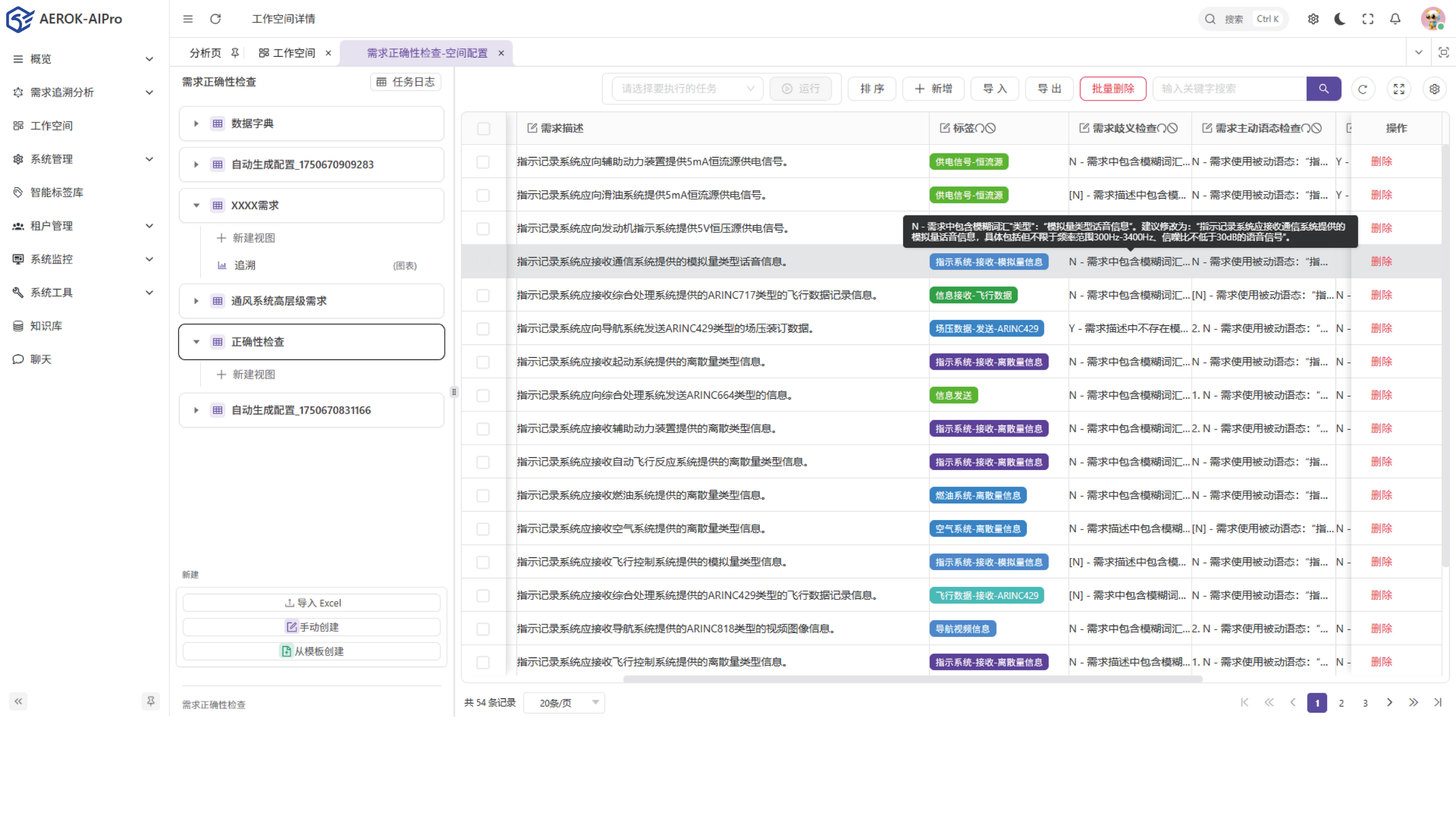The height and width of the screenshot is (819, 1456).
Task: Toggle dark mode moon icon
Action: click(1340, 19)
